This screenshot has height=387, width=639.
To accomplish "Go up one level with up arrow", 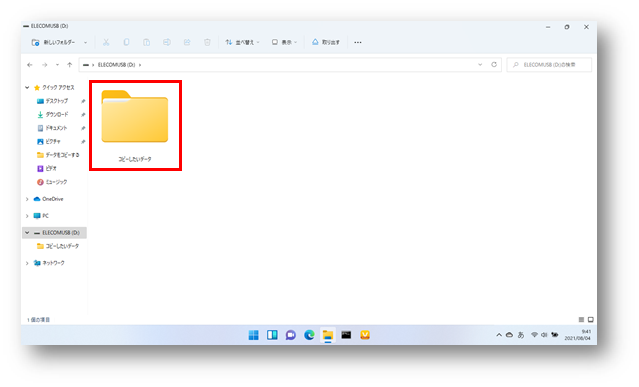I will tap(70, 65).
